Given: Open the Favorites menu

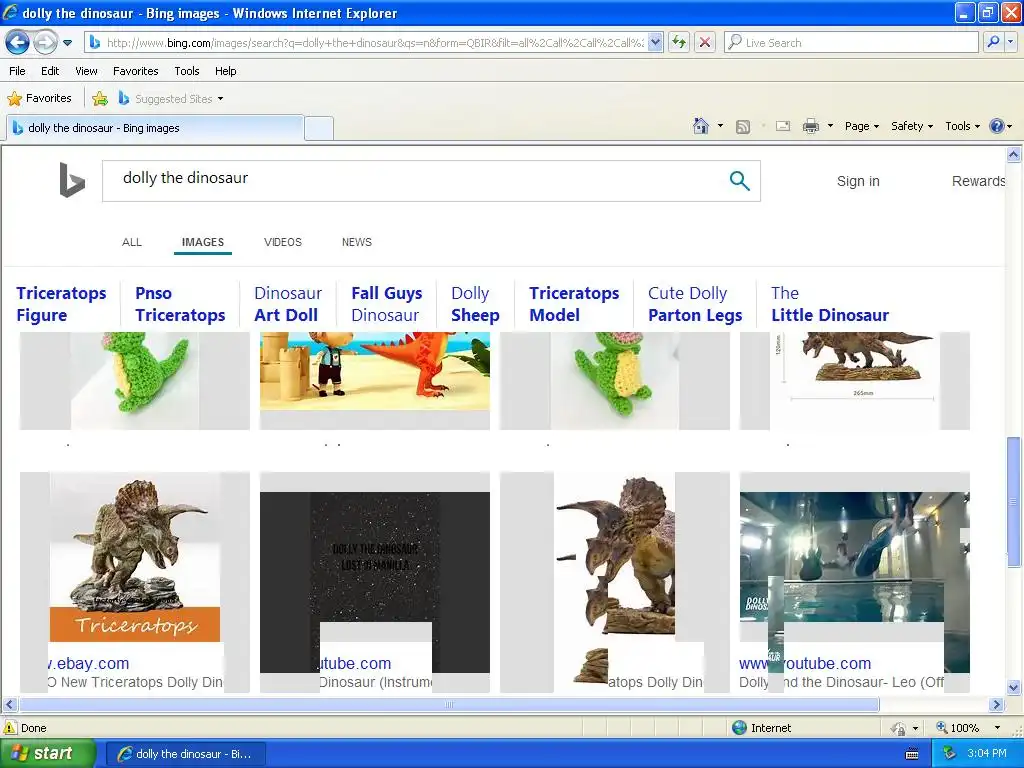Looking at the screenshot, I should tap(135, 71).
